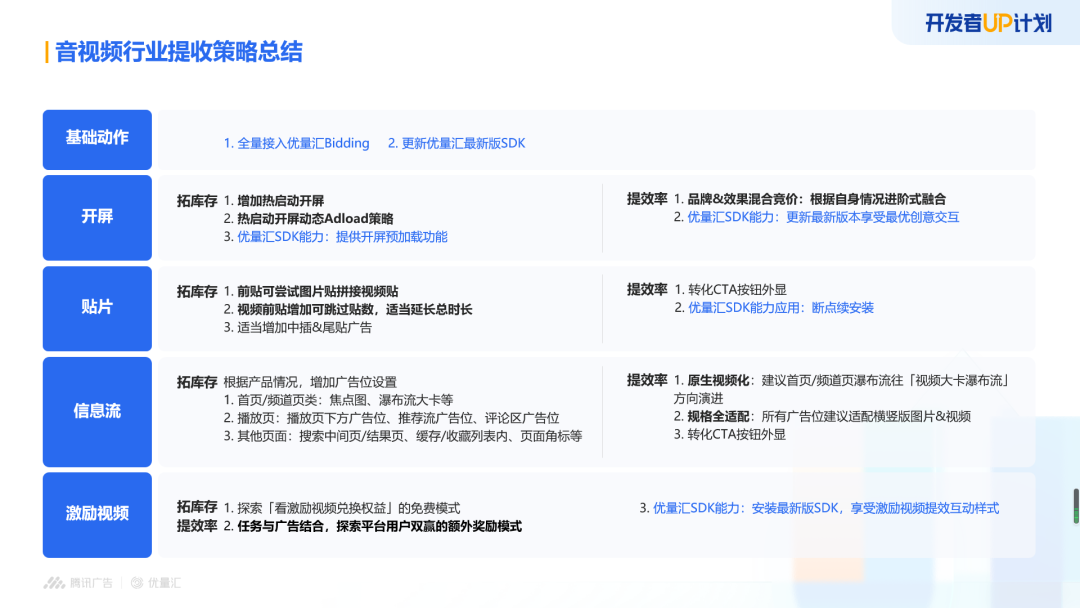
Task: Click blue text 断点续安装
Action: (x=842, y=308)
